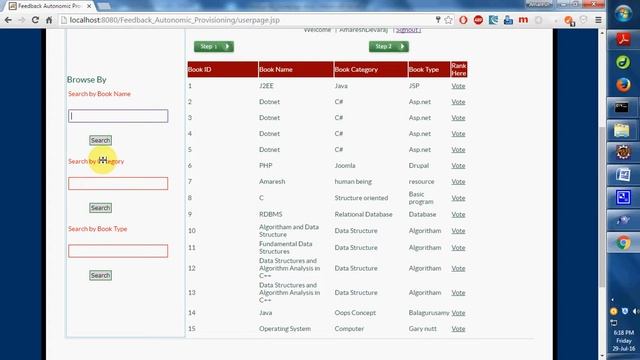Switch to Chrome in the taskbar
Image resolution: width=640 pixels, height=360 pixels.
623,243
